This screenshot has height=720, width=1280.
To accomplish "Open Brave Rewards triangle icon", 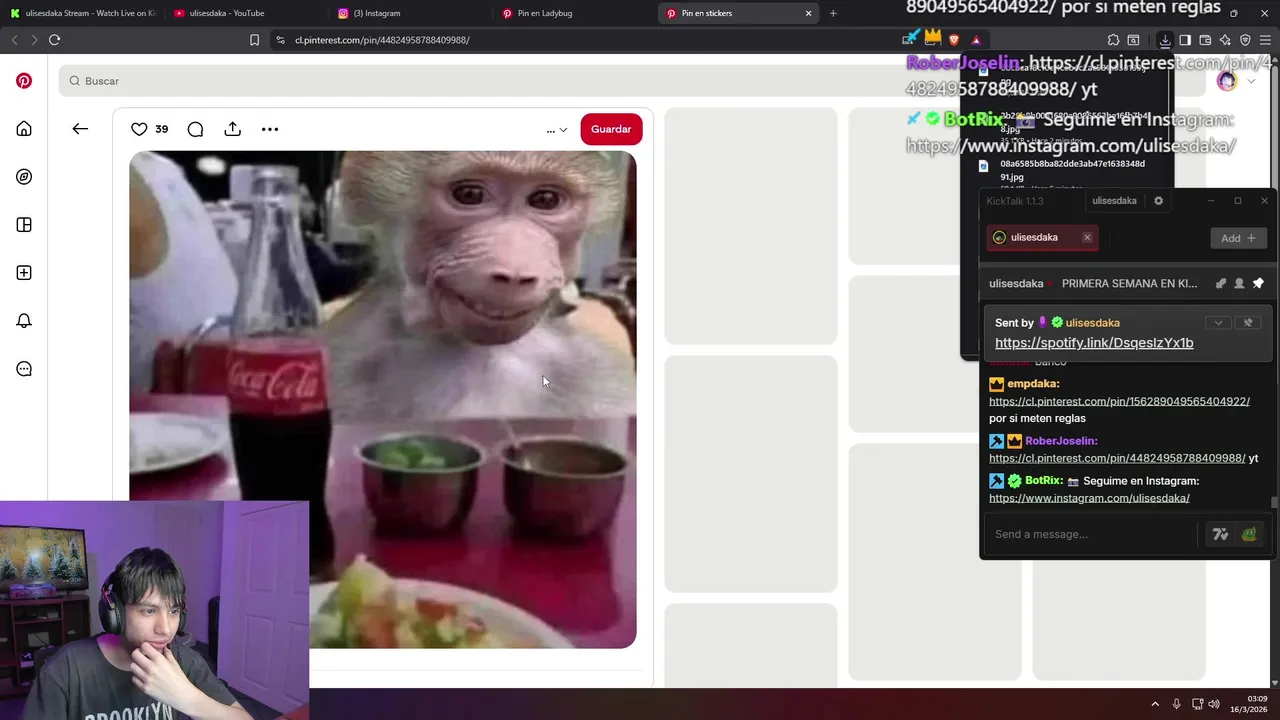I will [x=976, y=40].
